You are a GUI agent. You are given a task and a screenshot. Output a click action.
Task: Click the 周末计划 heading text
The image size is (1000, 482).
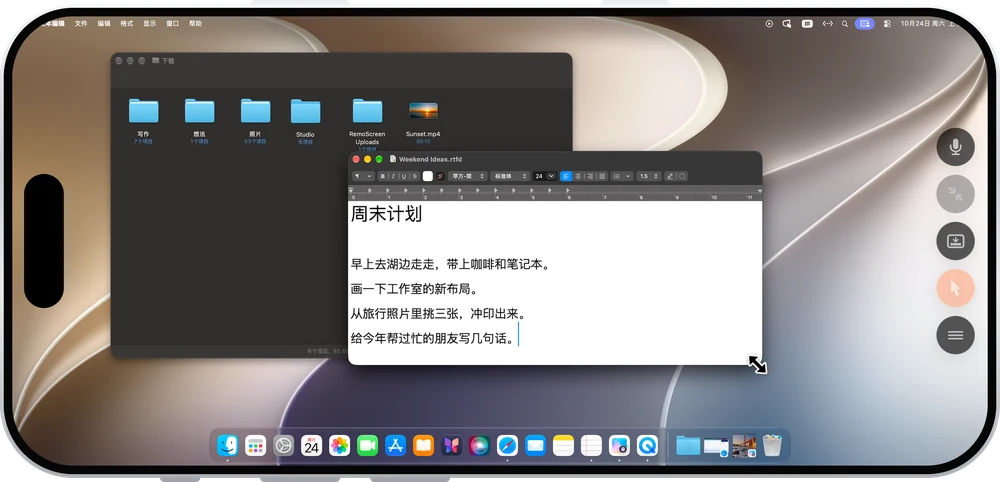(x=386, y=214)
